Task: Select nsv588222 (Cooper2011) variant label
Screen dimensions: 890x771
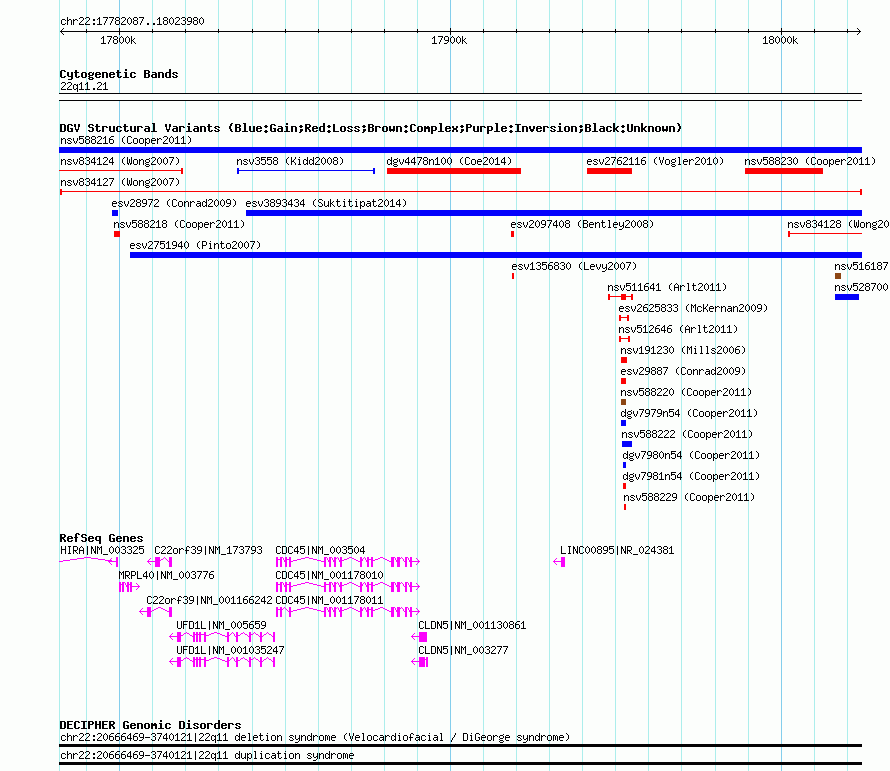Action: coord(687,434)
